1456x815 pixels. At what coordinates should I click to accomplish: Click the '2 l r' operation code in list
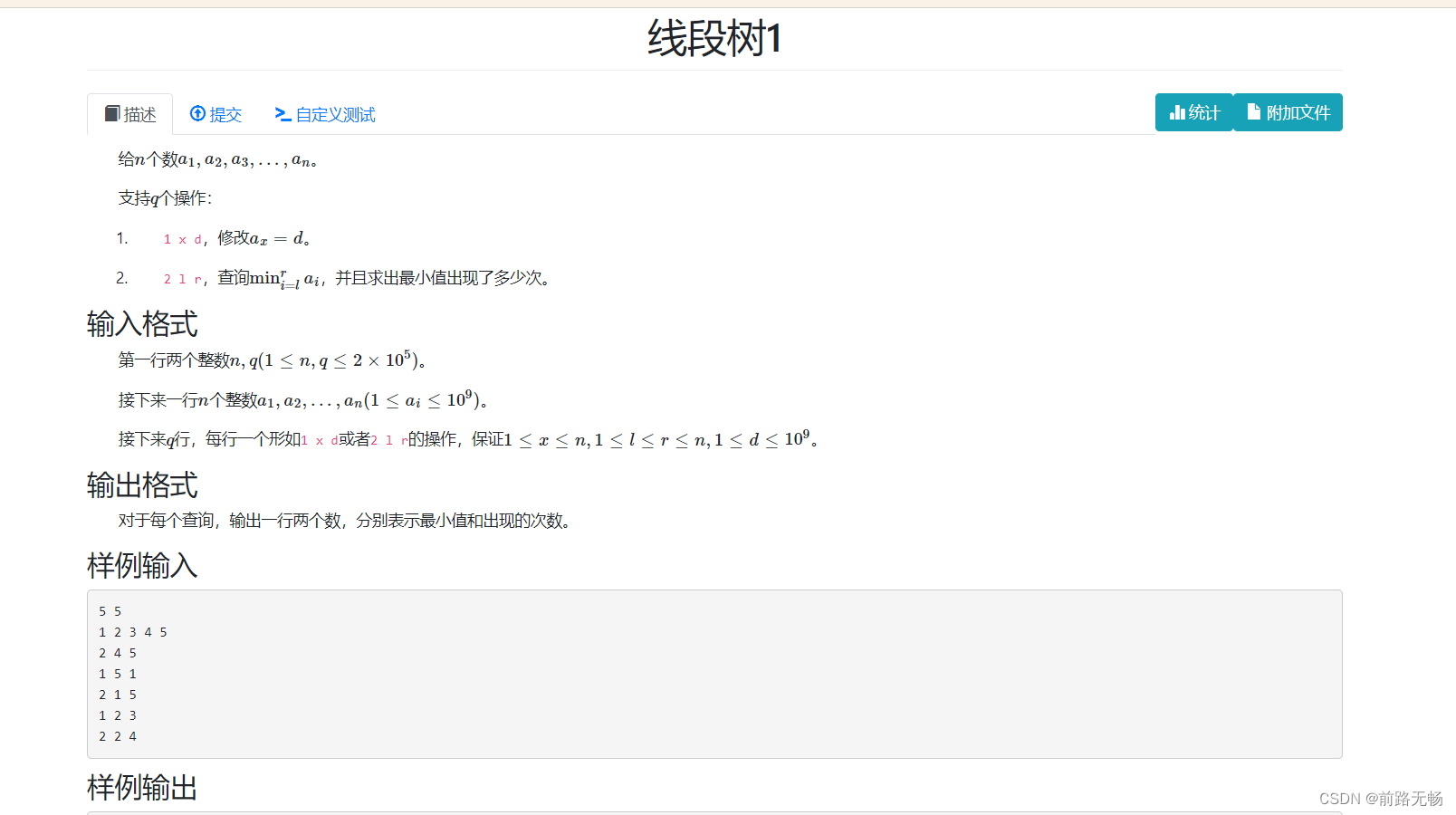coord(182,280)
